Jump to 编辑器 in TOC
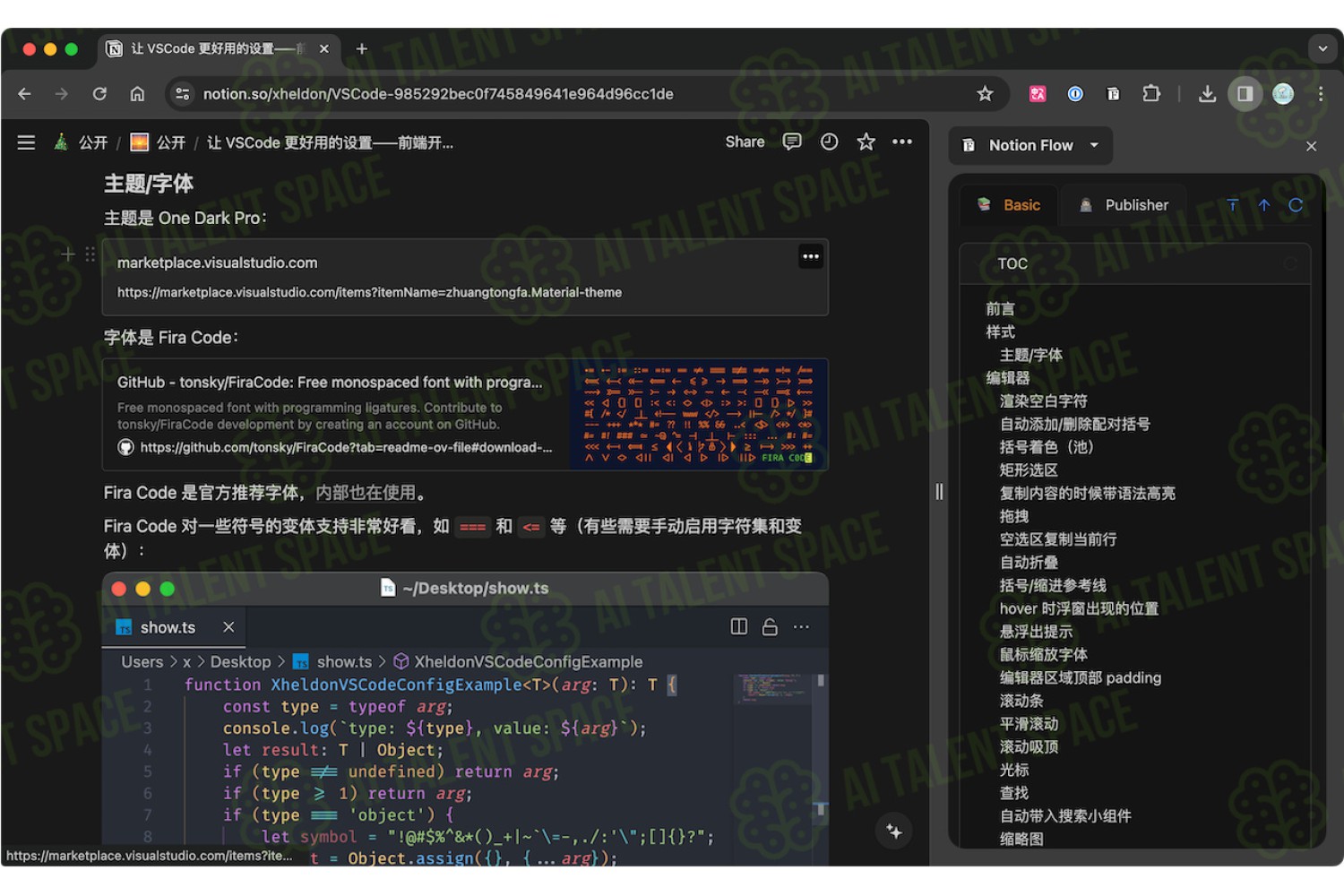Viewport: 1344px width, 896px height. 1008,378
